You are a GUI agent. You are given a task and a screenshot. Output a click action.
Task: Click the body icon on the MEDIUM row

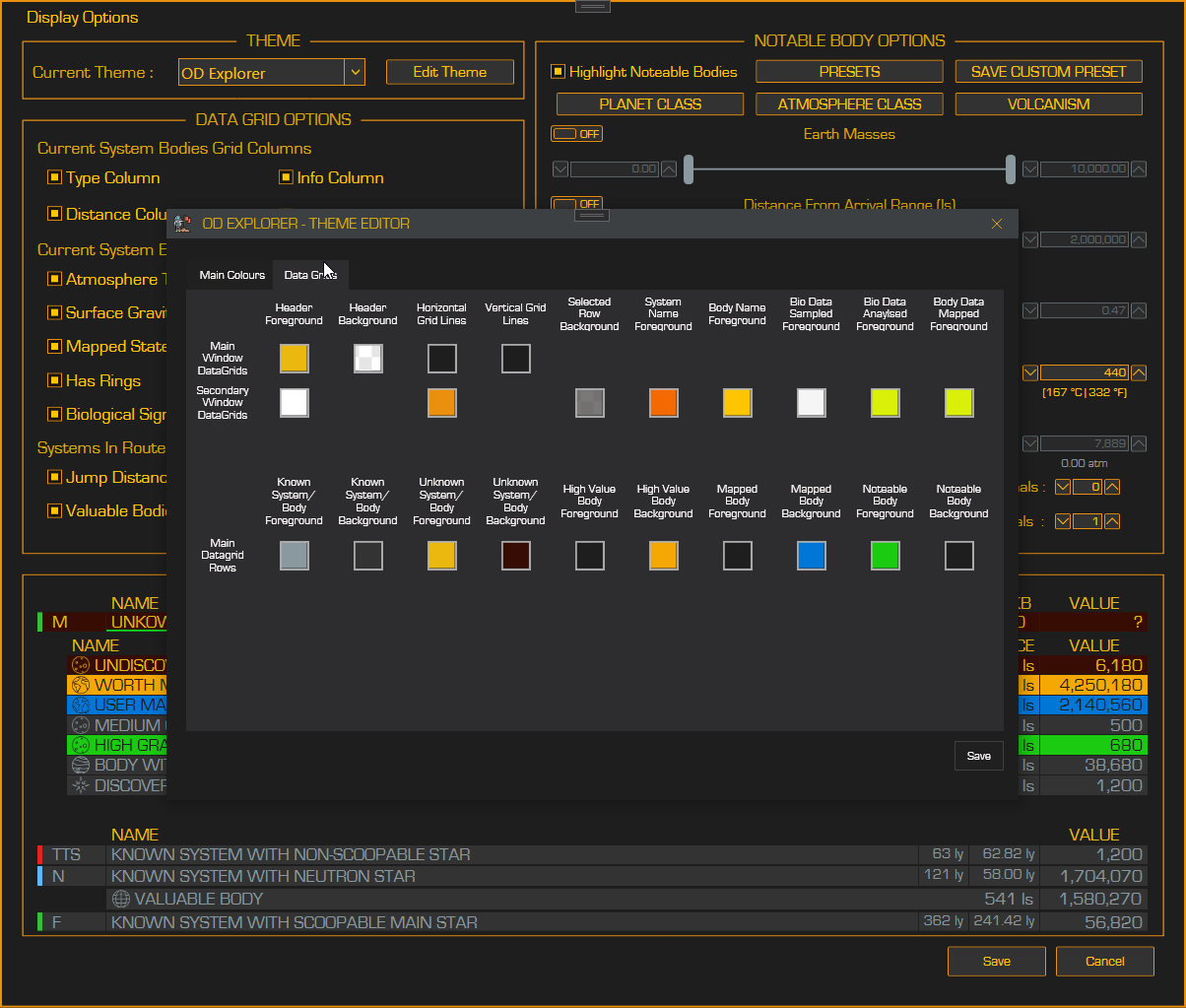coord(81,725)
